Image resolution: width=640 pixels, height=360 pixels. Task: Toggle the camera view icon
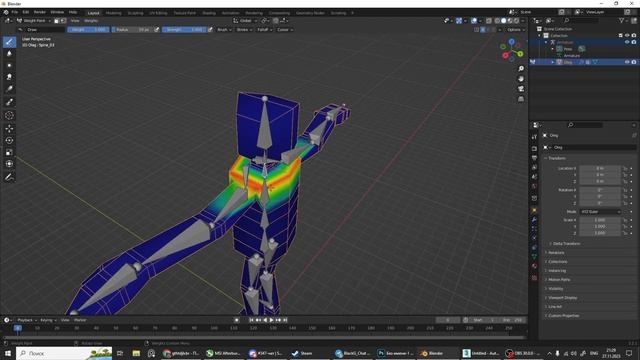pos(521,89)
